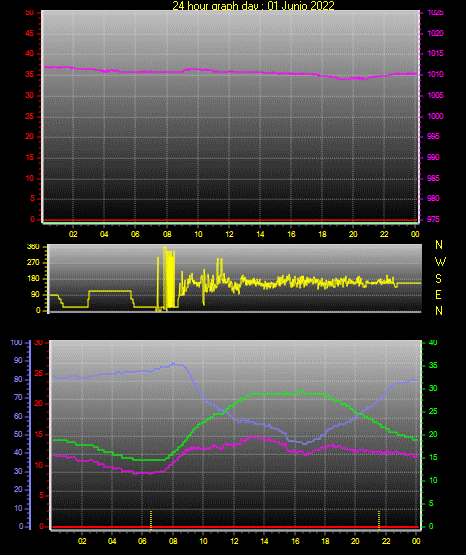Click the 40 label on green temperature axis
This screenshot has width=466, height=555.
(x=433, y=343)
